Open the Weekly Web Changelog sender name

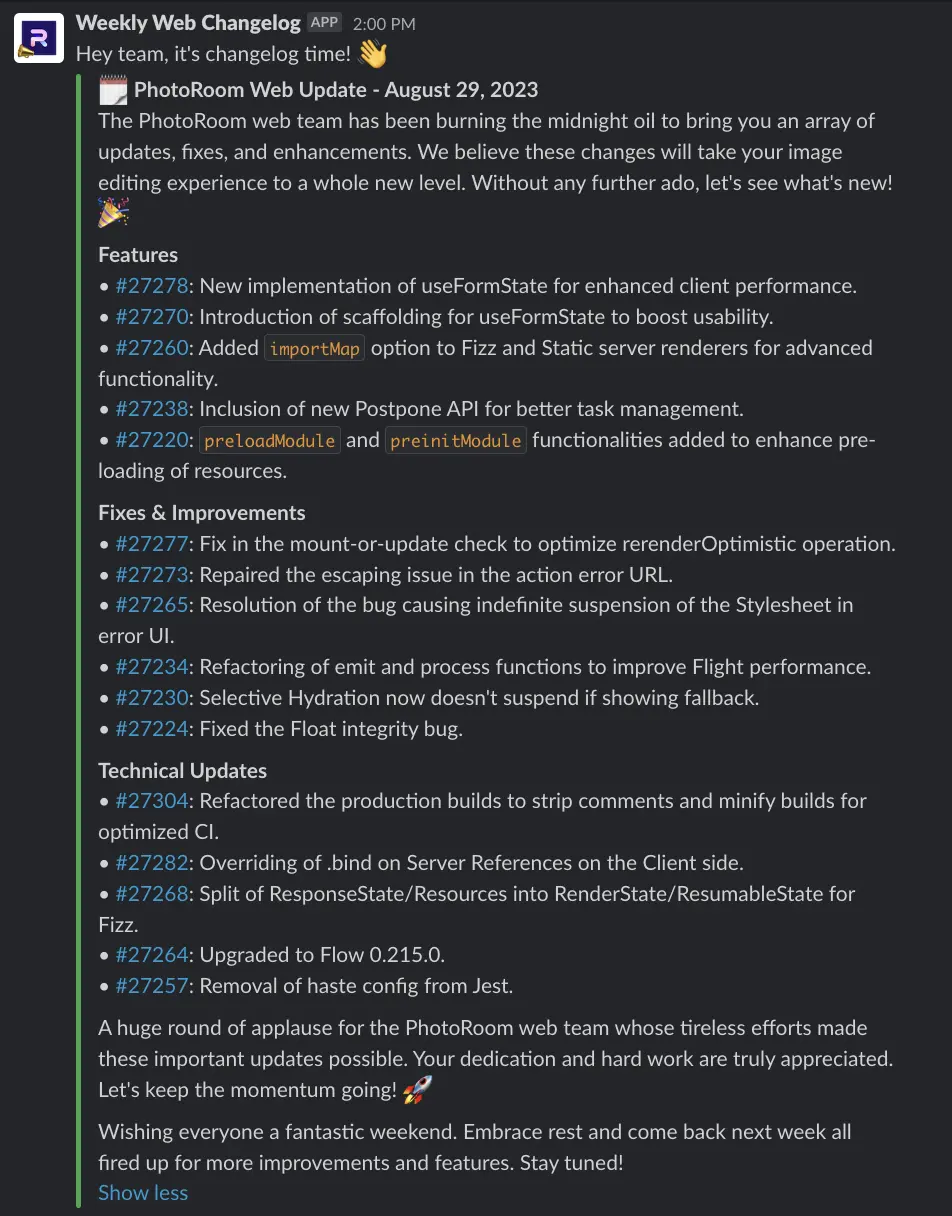186,22
